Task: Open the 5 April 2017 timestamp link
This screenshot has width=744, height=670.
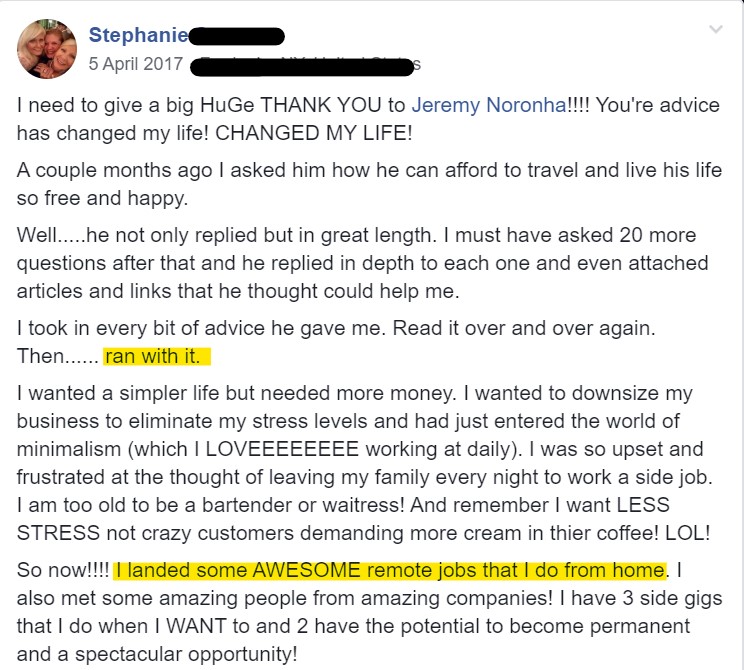Action: pos(136,64)
